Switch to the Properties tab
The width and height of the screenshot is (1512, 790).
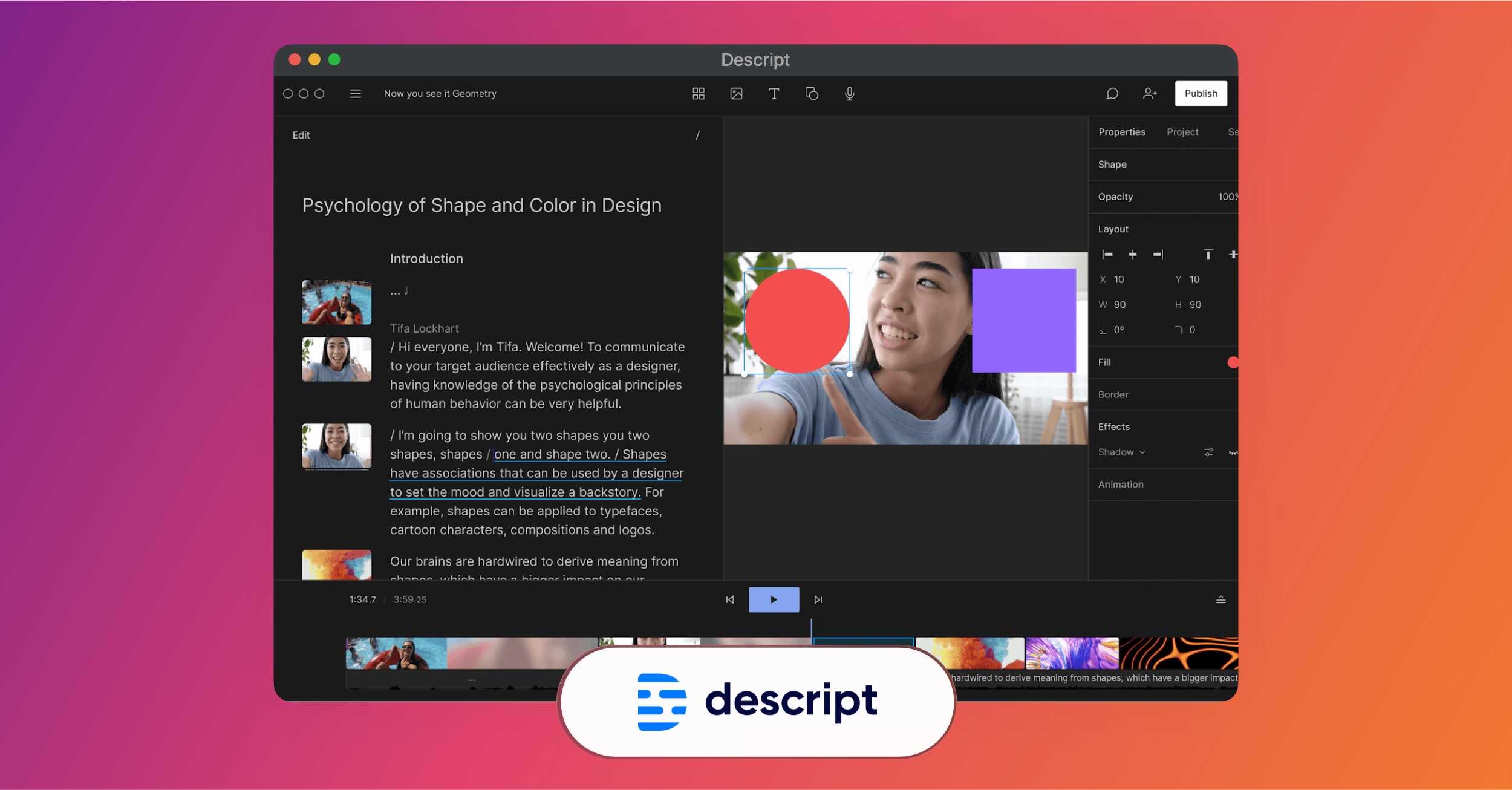point(1121,132)
